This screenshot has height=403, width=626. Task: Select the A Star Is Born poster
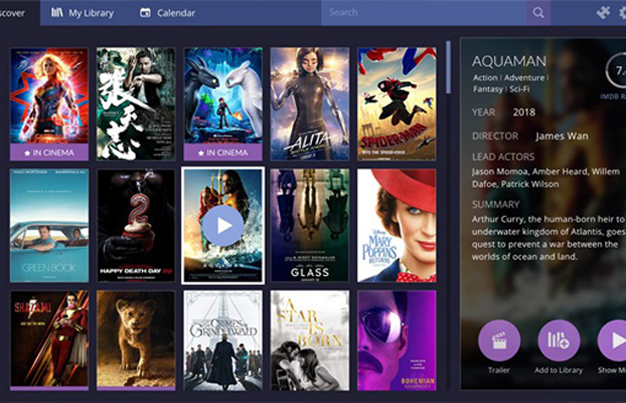(310, 340)
